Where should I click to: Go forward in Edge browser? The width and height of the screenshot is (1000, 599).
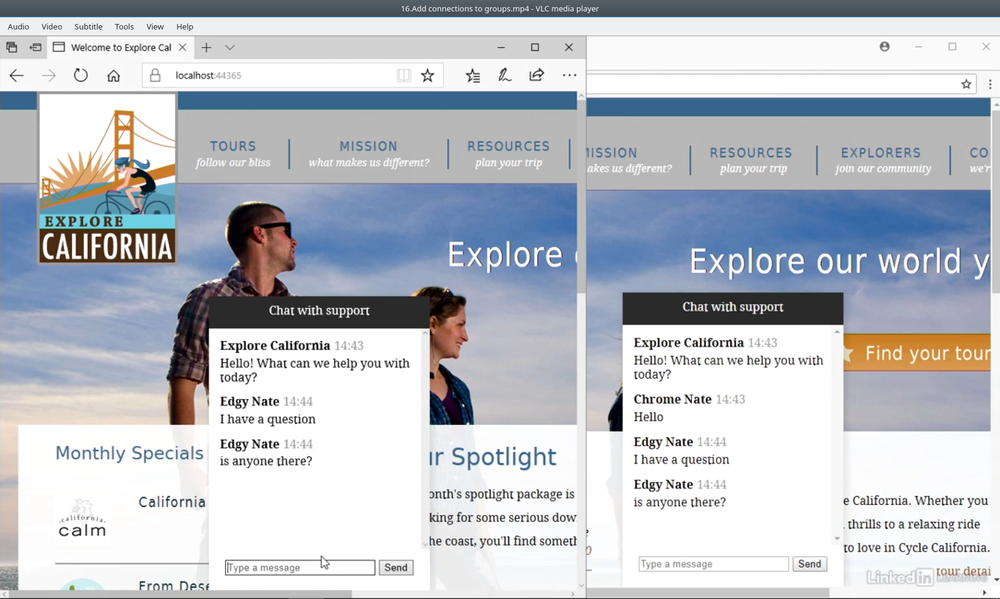point(48,75)
